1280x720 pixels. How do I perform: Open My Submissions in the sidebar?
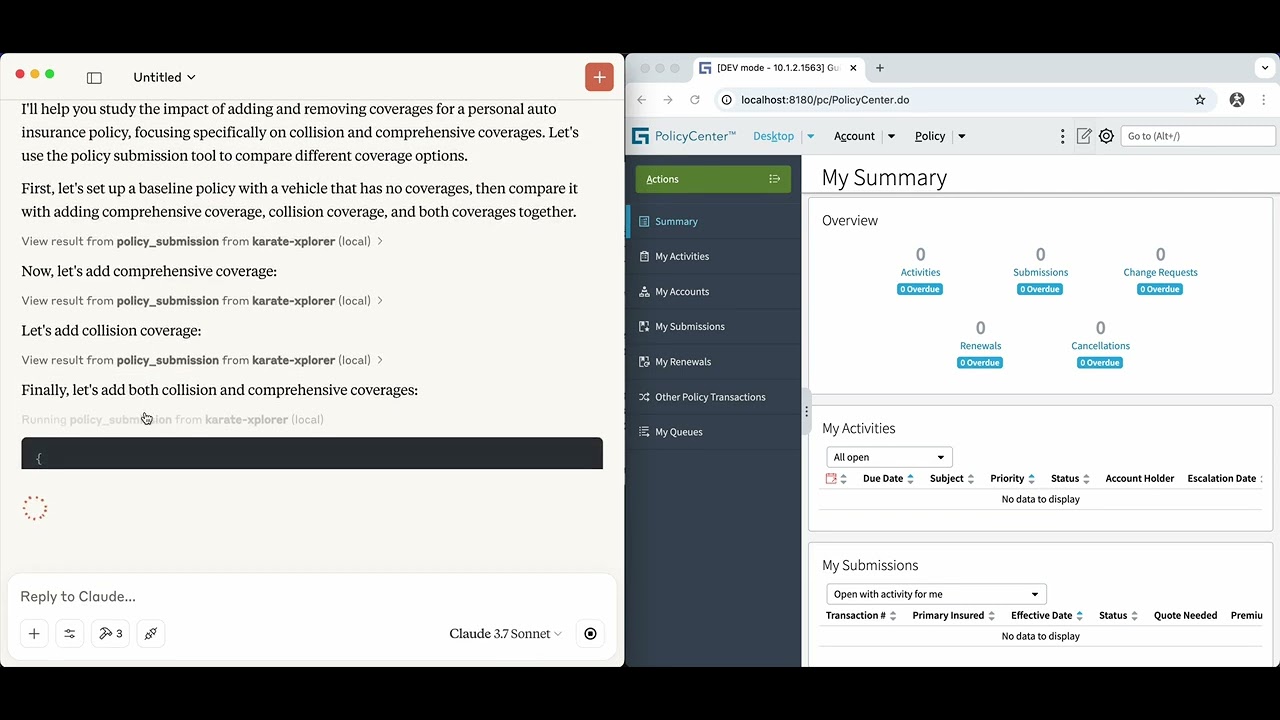pos(714,326)
